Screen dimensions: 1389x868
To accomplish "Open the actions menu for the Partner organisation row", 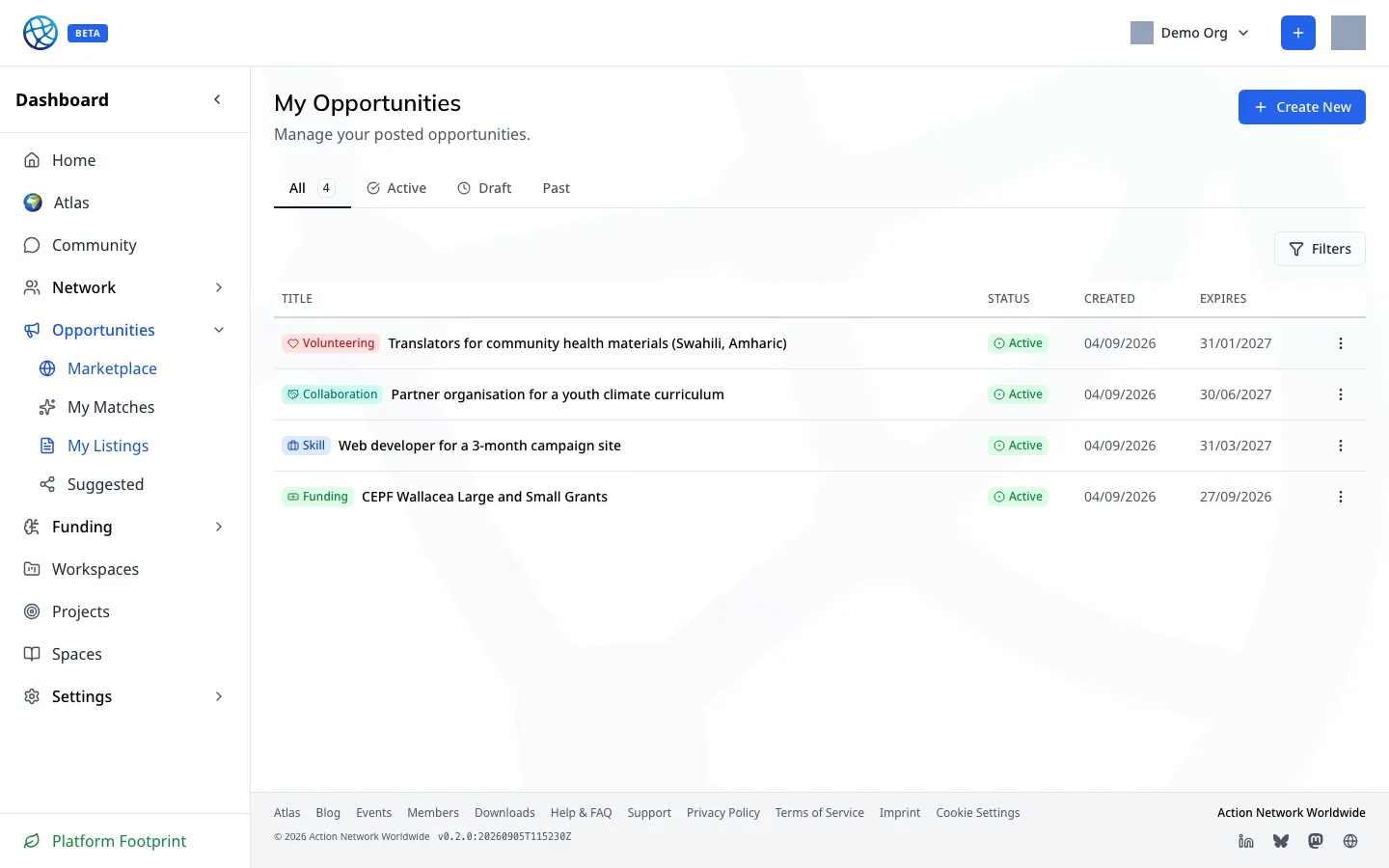I will [x=1341, y=394].
